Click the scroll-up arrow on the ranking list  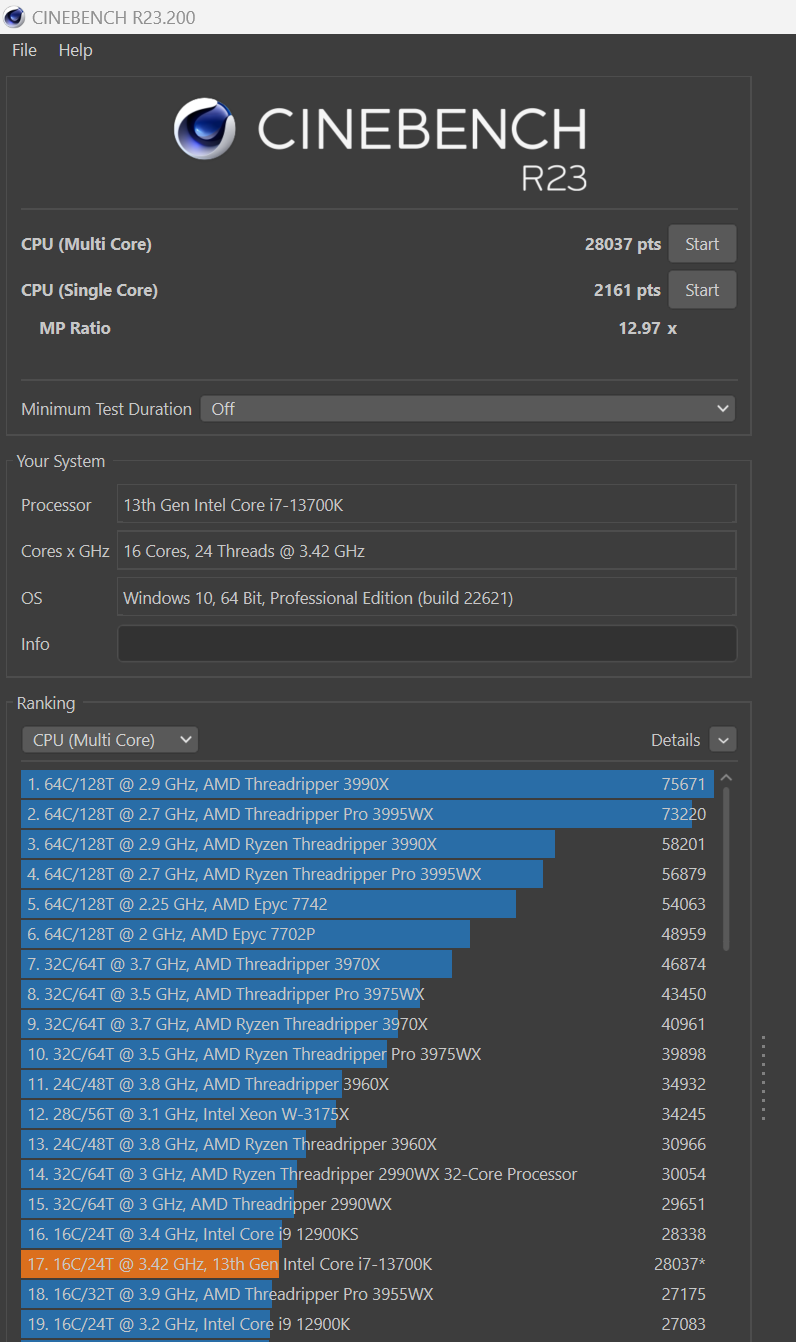pyautogui.click(x=726, y=776)
